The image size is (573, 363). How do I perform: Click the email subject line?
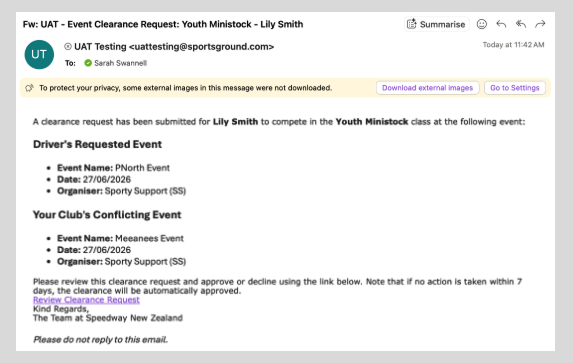tap(163, 24)
